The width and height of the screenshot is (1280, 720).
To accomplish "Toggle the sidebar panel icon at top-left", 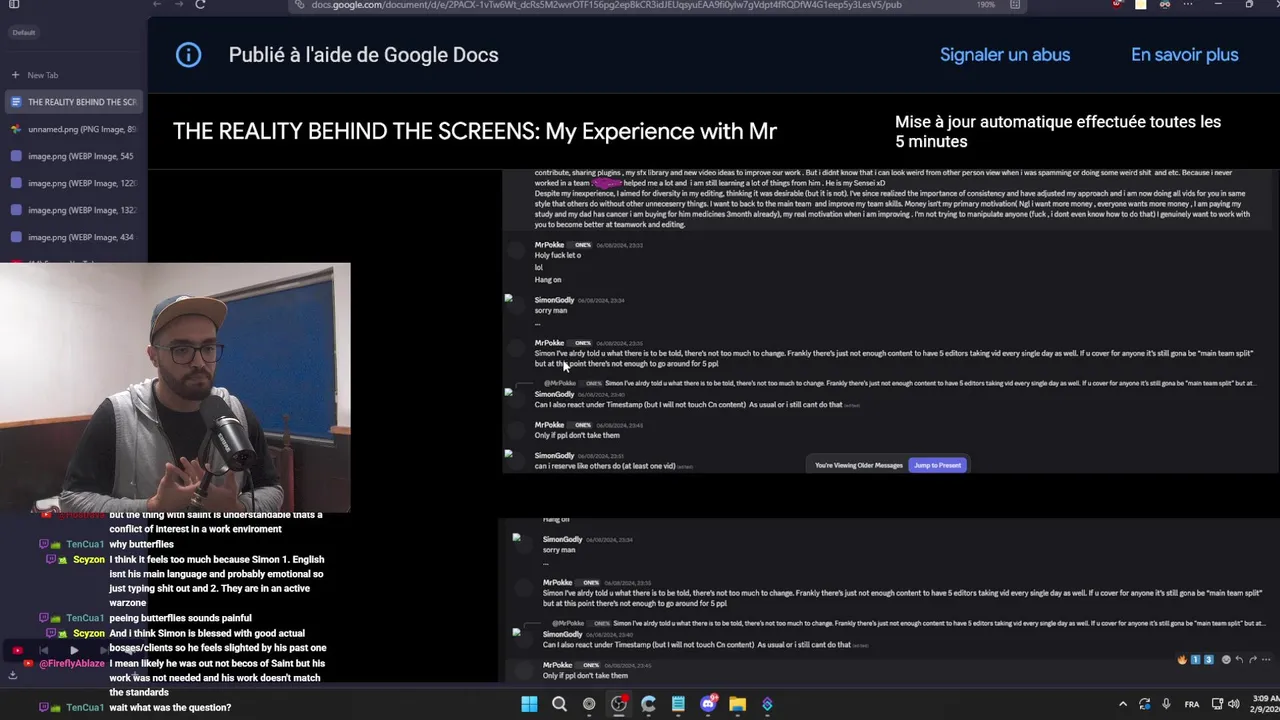I will (x=14, y=5).
